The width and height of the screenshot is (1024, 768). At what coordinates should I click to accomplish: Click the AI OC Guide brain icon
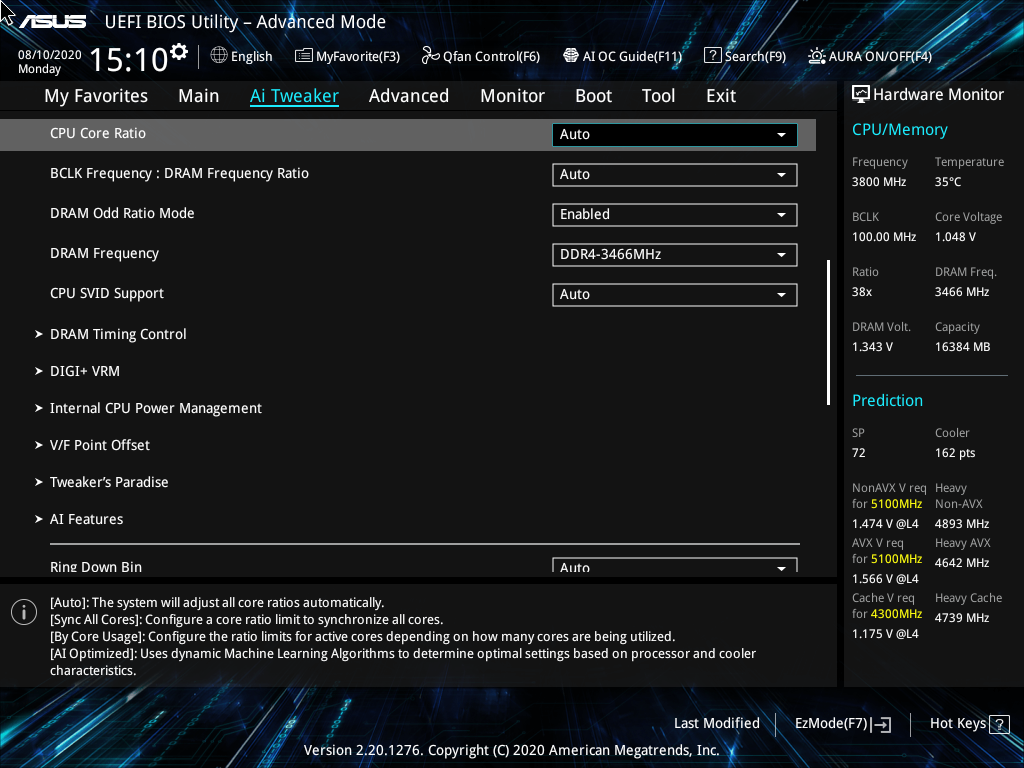pos(571,56)
